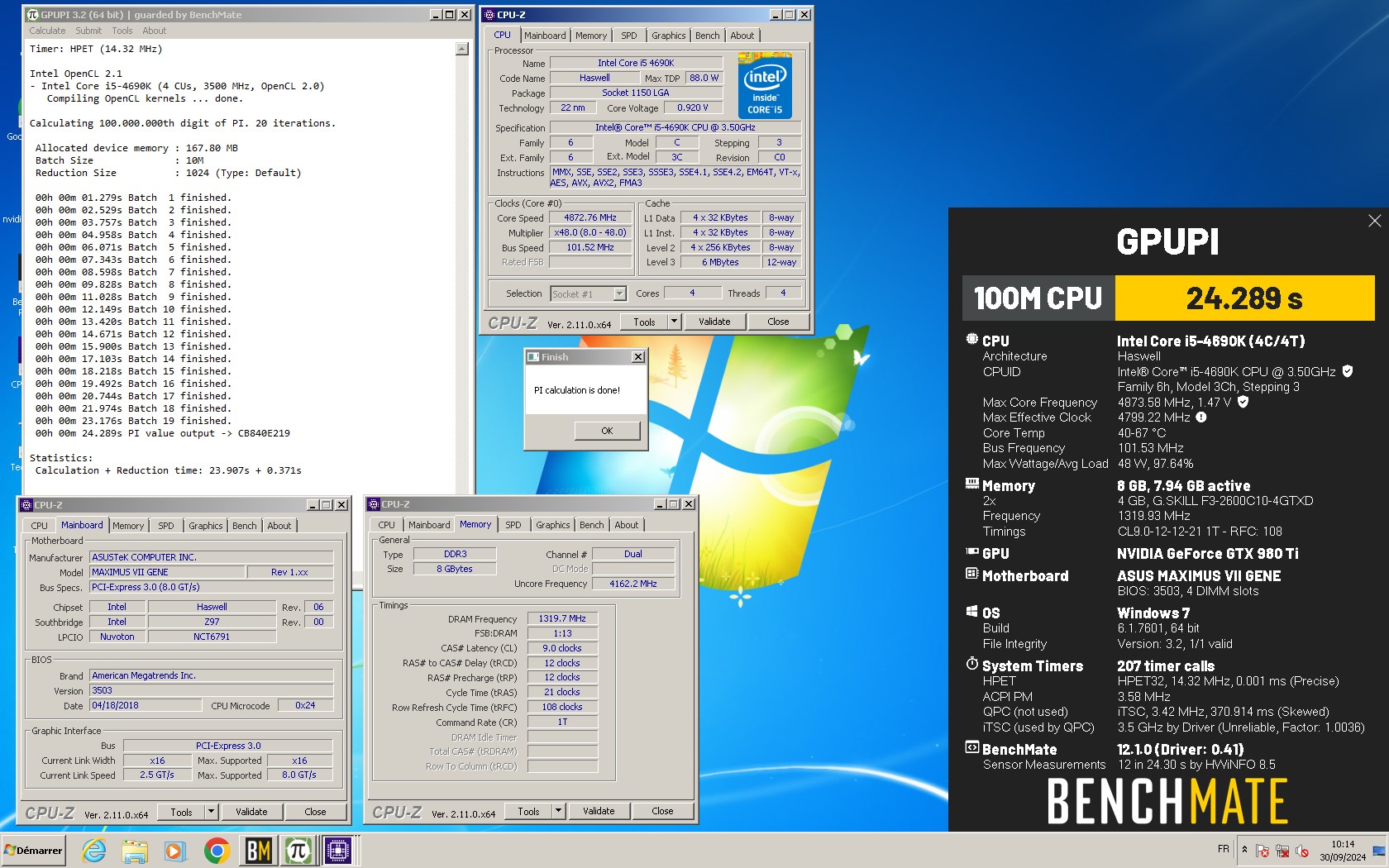Open About menu in GPUPI
Viewport: 1389px width, 868px height.
(x=154, y=31)
